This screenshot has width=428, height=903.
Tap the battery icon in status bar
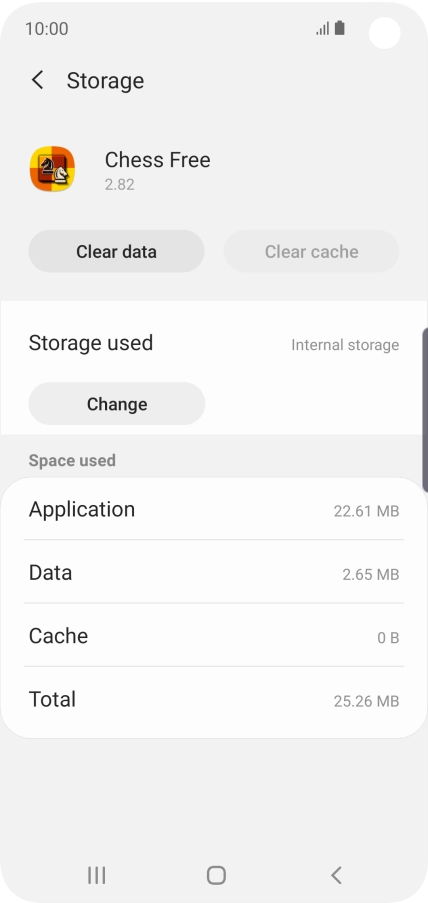[340, 28]
